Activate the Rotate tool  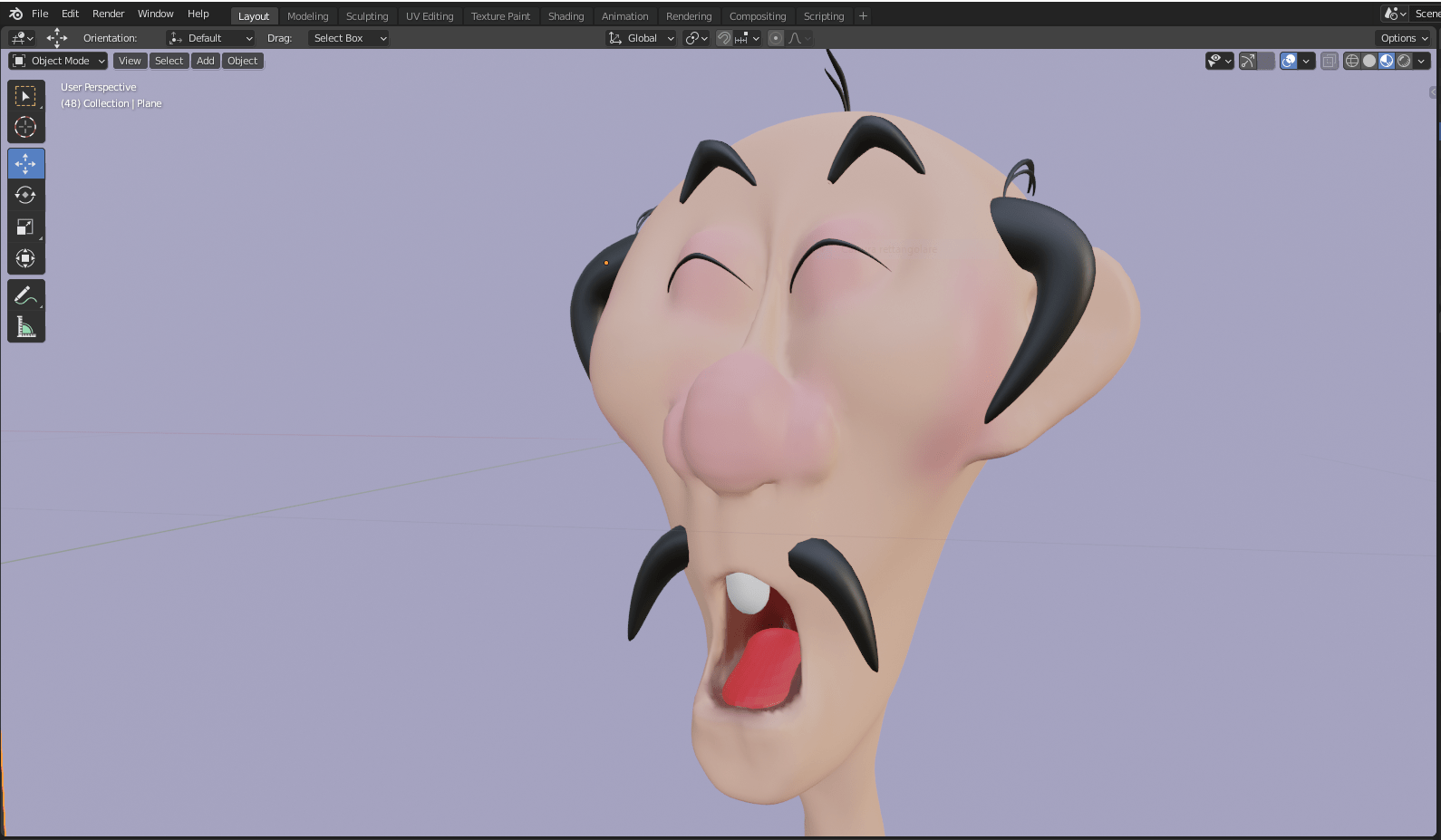tap(25, 196)
